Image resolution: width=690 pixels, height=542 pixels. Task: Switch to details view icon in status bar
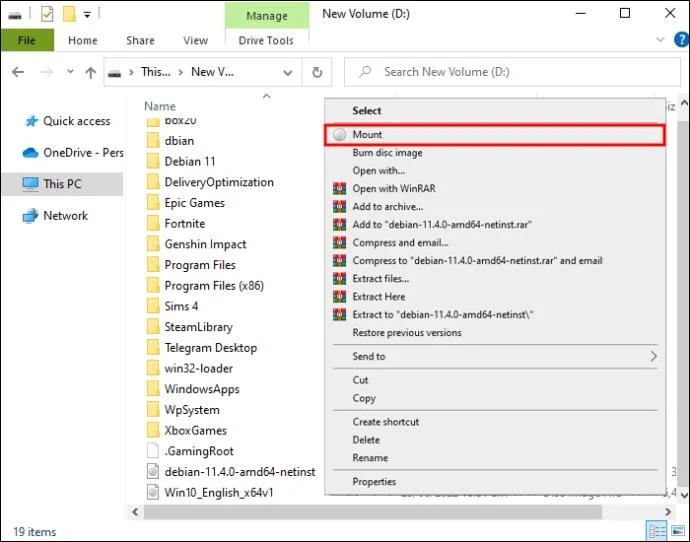(657, 531)
